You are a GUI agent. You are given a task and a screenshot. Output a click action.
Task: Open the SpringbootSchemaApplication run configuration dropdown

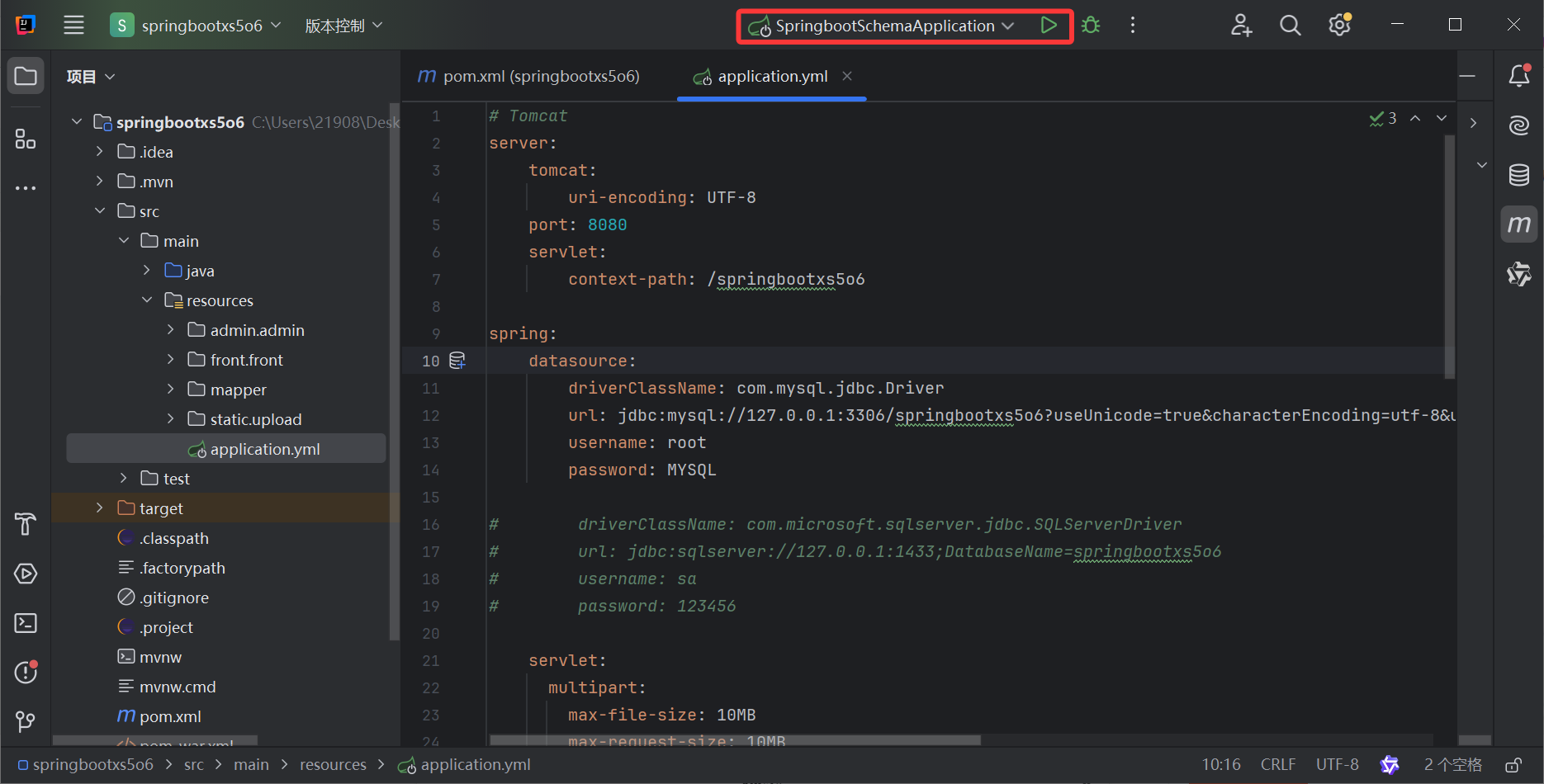(1008, 26)
